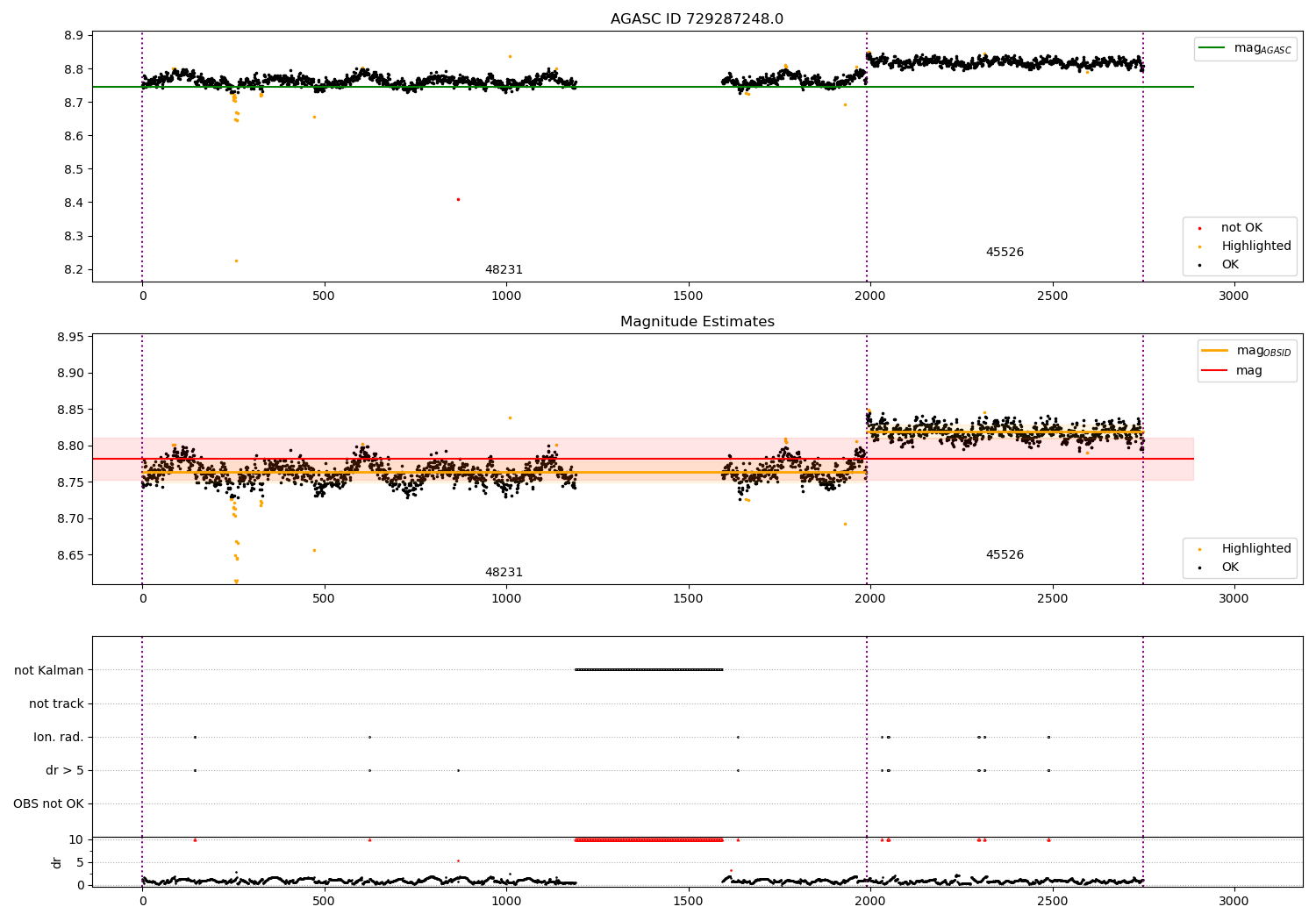The image size is (1316, 921).
Task: Select the 'OBS not OK' axis label
Action: click(x=48, y=803)
